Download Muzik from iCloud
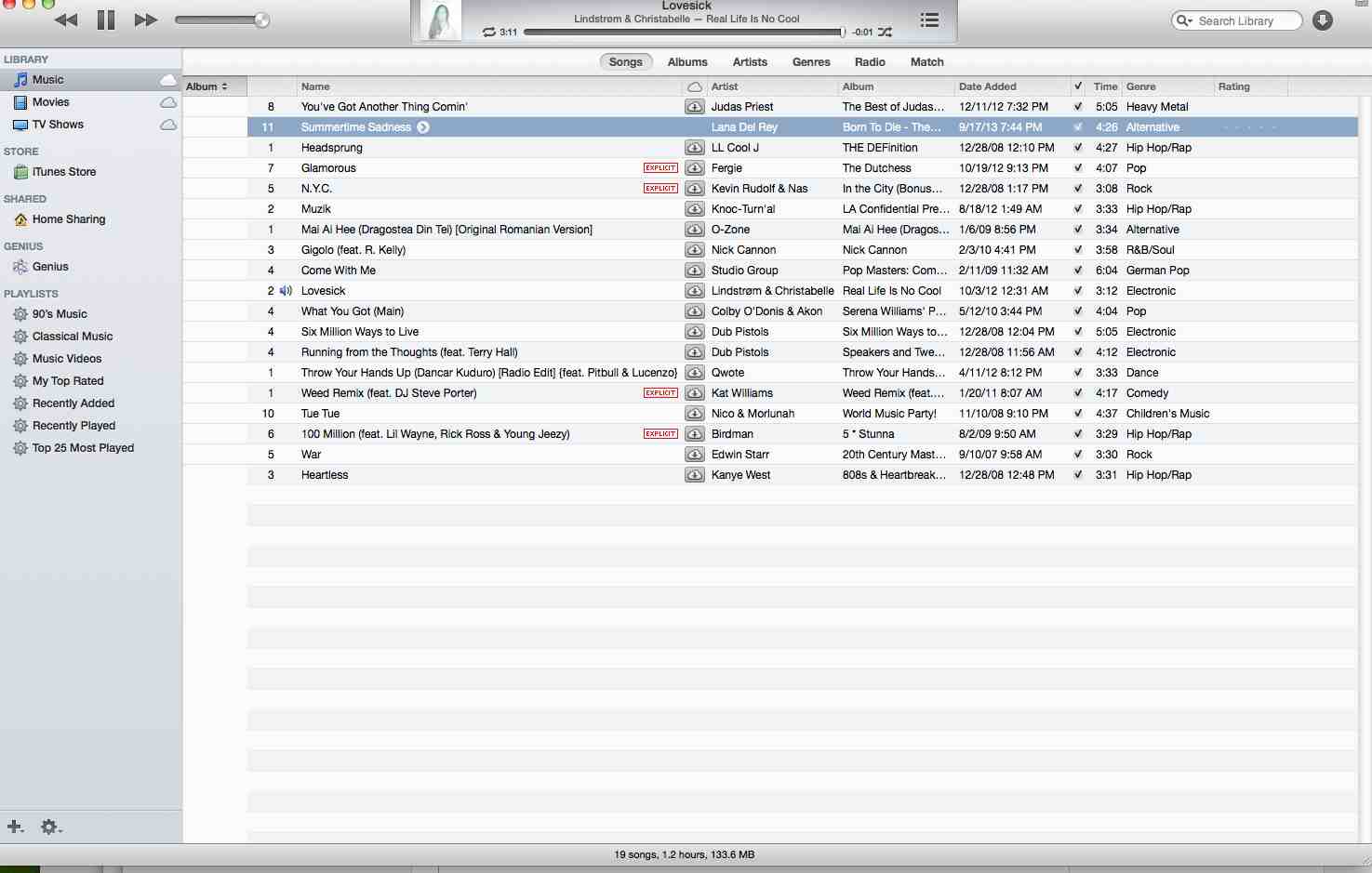 point(695,209)
